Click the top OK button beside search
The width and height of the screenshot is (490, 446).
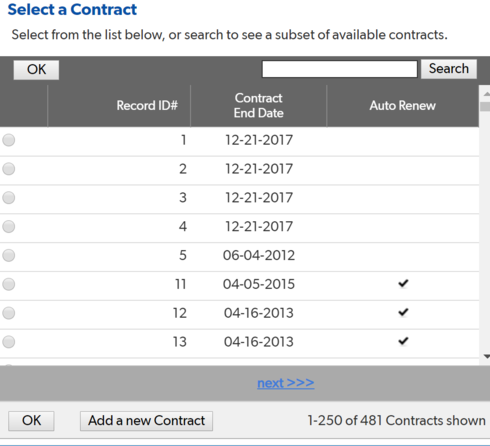pyautogui.click(x=36, y=70)
